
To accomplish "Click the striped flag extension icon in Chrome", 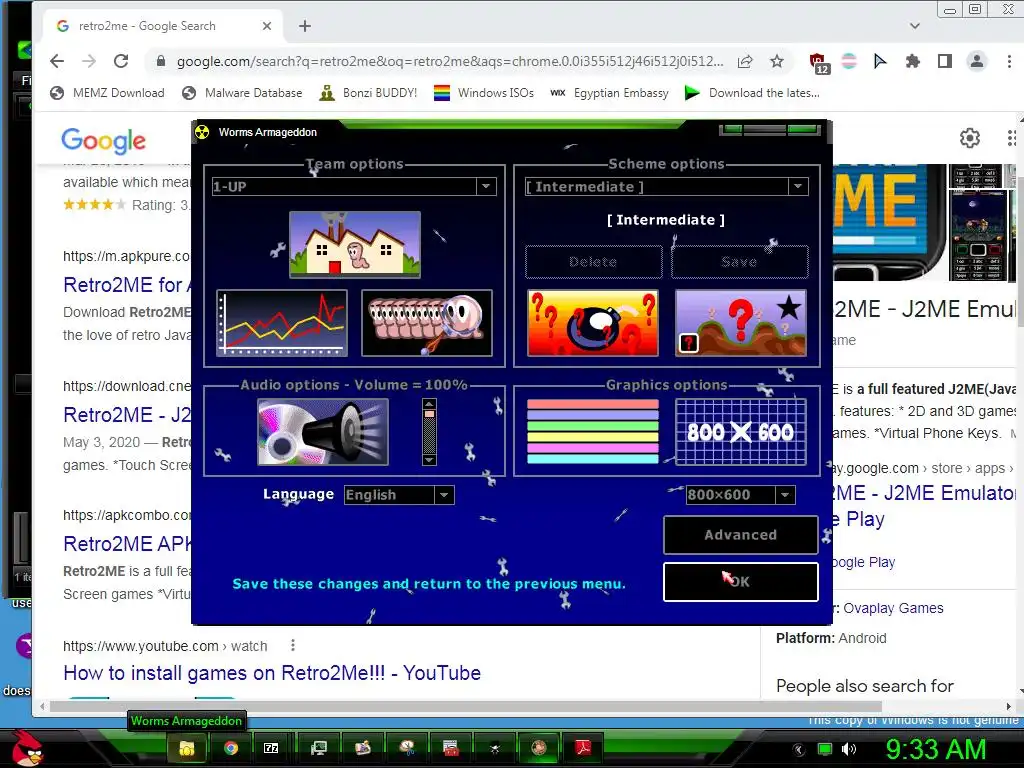I will click(x=849, y=61).
